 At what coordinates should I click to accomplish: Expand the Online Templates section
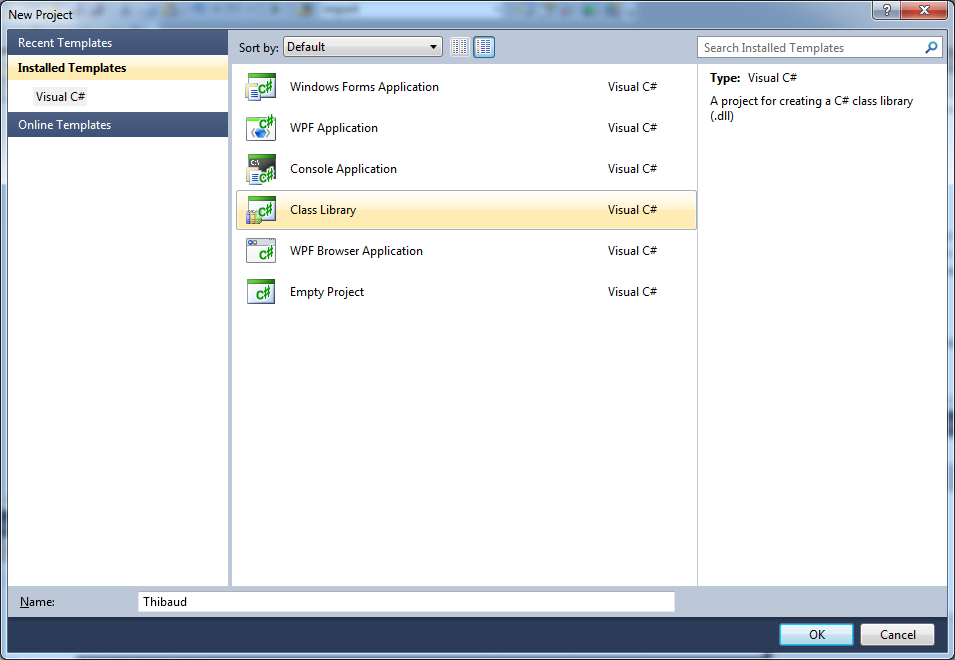pyautogui.click(x=118, y=125)
